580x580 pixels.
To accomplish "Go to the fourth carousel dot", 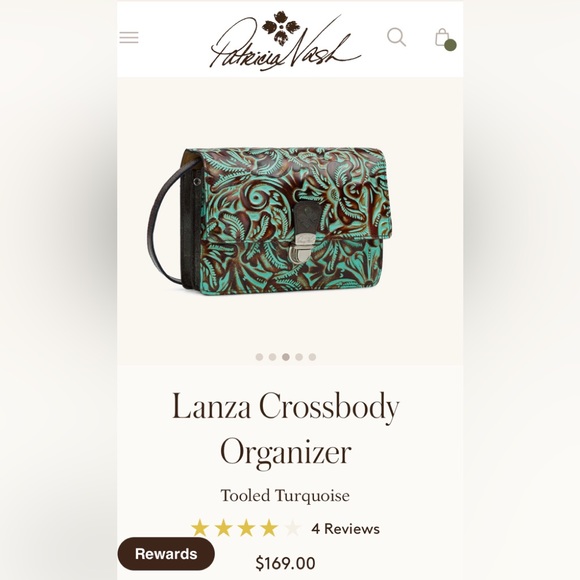I will click(x=299, y=357).
